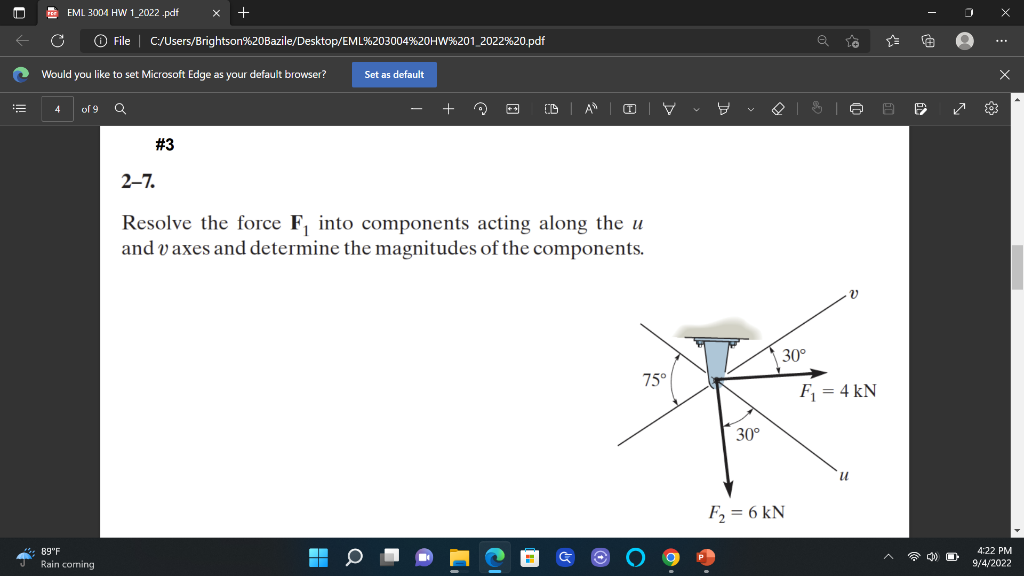Activate the Fit to width icon
Viewport: 1024px width, 576px height.
tap(512, 108)
